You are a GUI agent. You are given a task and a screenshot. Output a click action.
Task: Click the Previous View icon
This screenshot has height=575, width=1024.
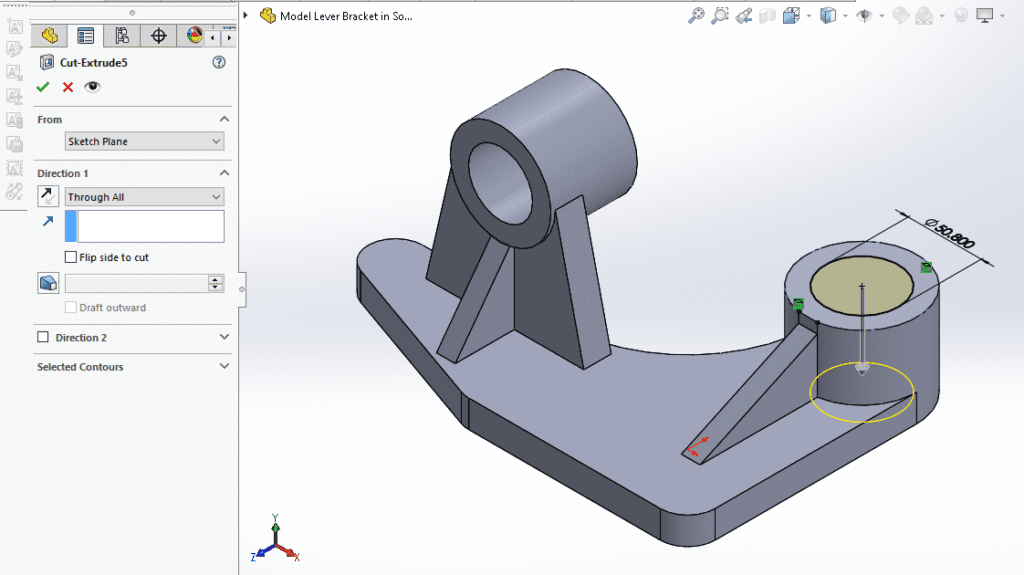[744, 16]
